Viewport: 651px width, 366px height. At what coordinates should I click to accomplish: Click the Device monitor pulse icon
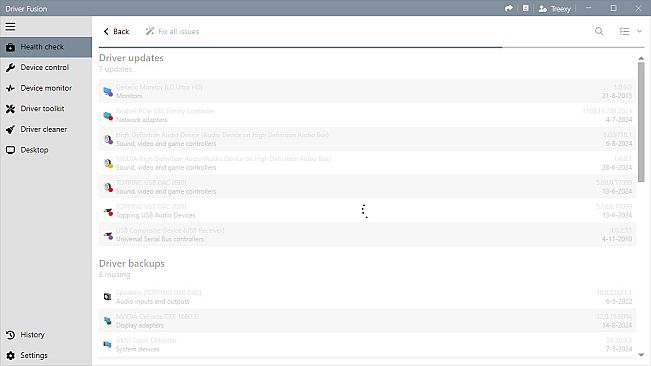click(x=10, y=88)
